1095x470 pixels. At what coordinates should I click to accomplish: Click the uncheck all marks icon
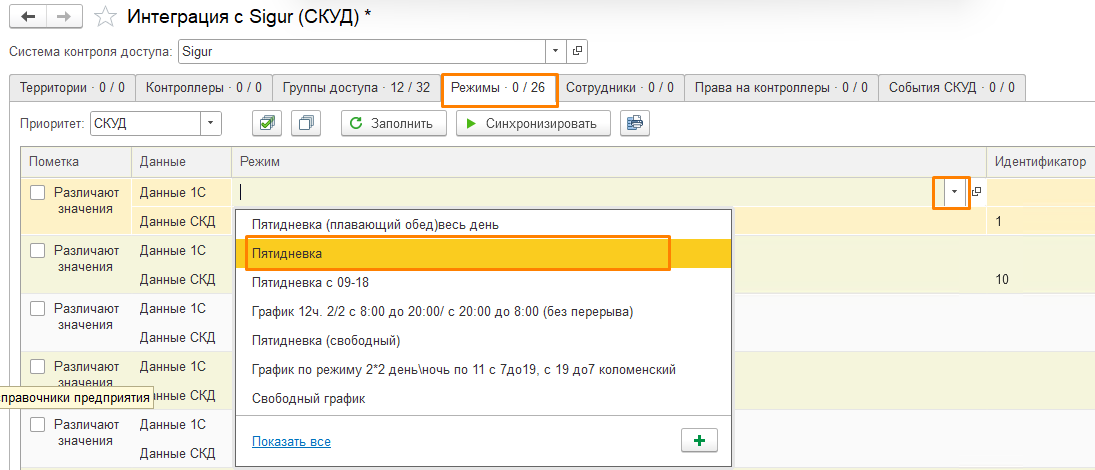click(x=306, y=123)
